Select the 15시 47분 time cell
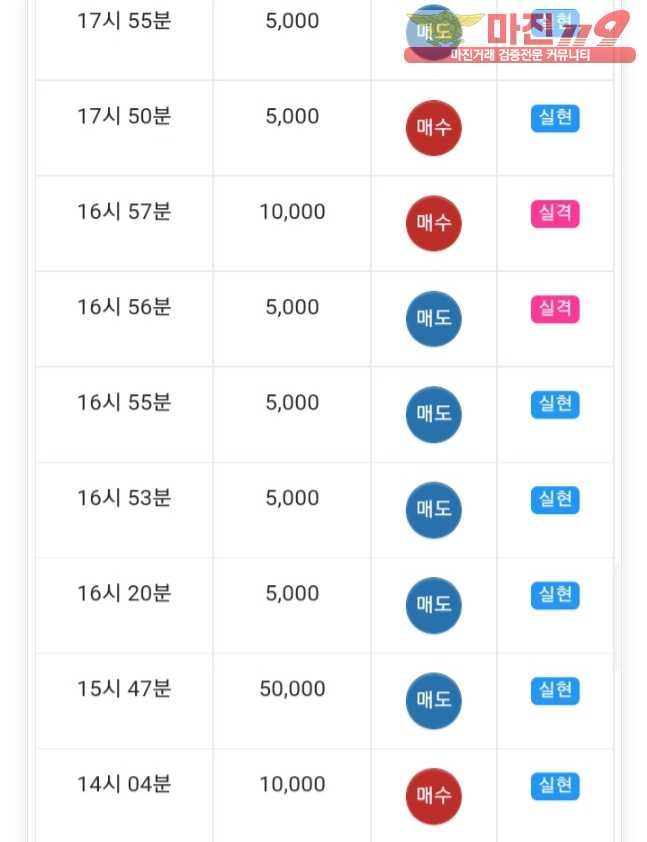This screenshot has width=647, height=842. pyautogui.click(x=124, y=689)
